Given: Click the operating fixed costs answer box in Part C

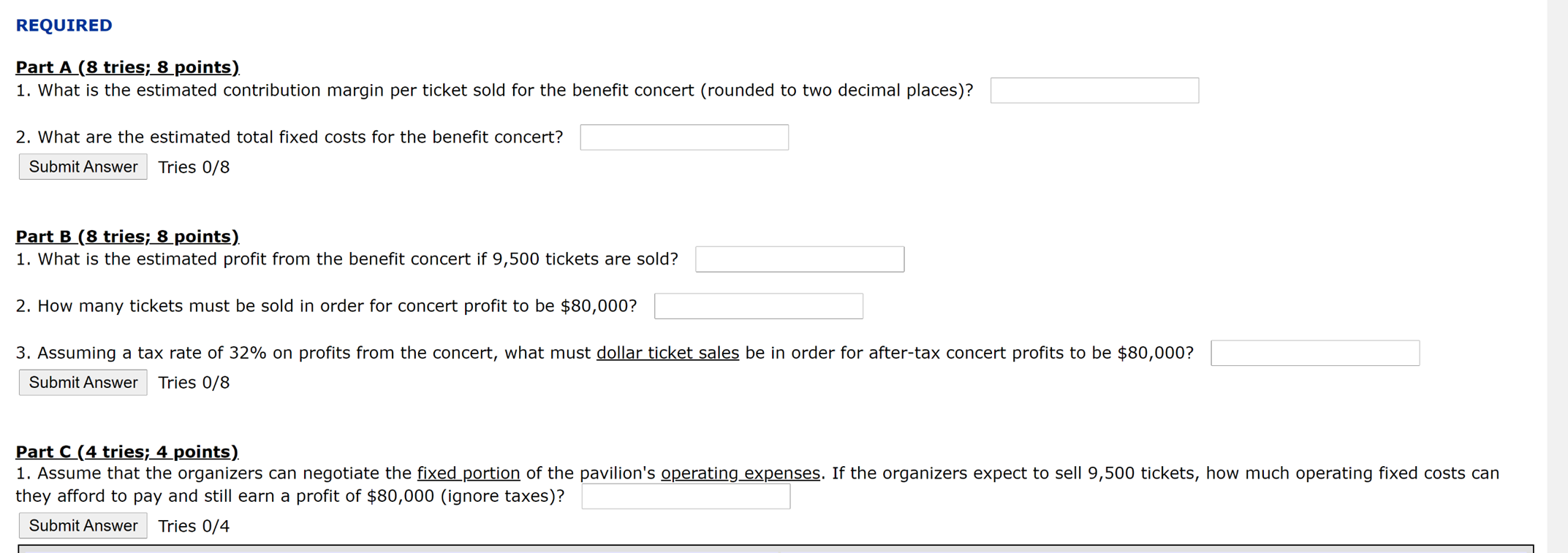Looking at the screenshot, I should pyautogui.click(x=686, y=496).
